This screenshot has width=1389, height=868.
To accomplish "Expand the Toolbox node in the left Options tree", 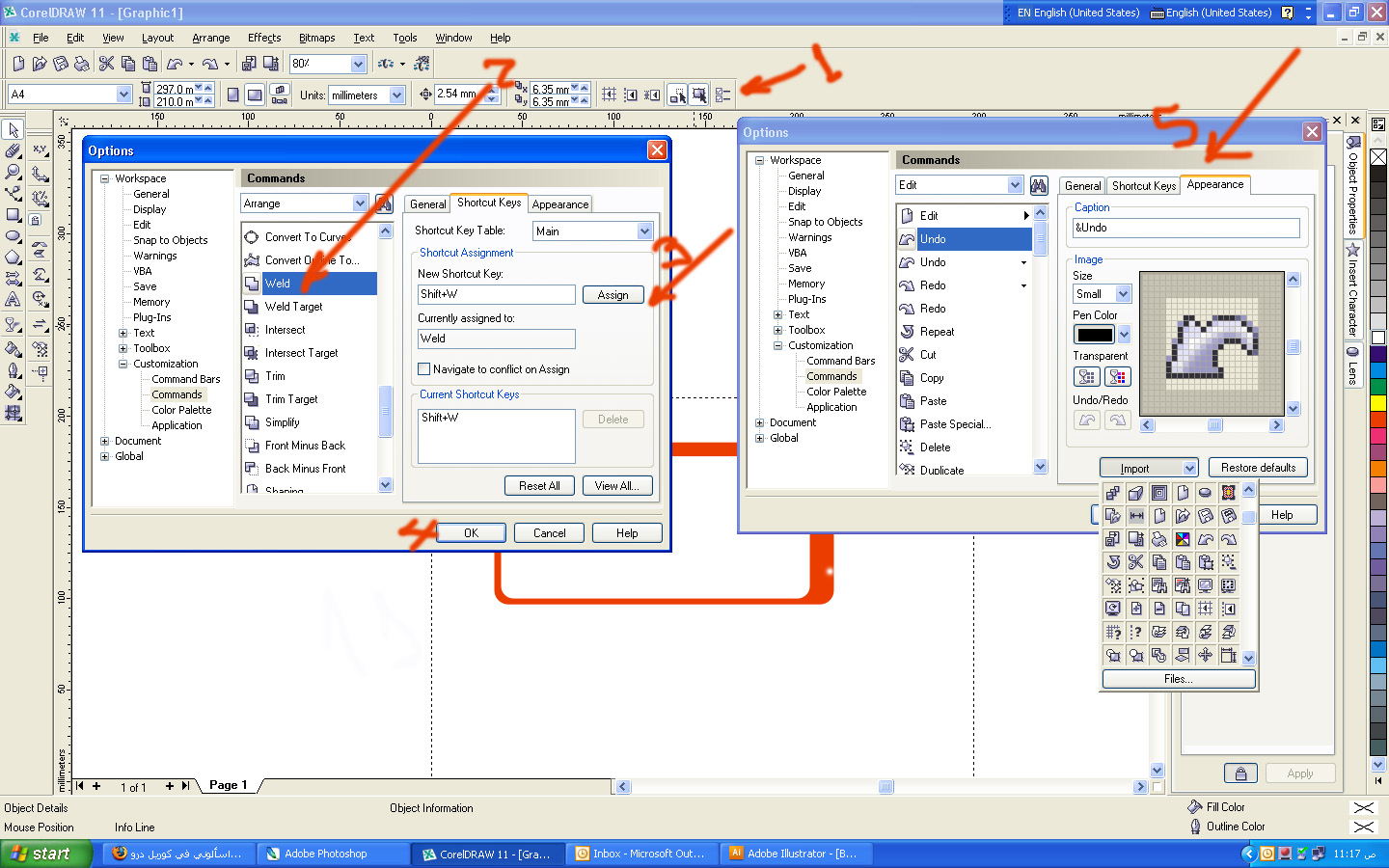I will (x=123, y=348).
